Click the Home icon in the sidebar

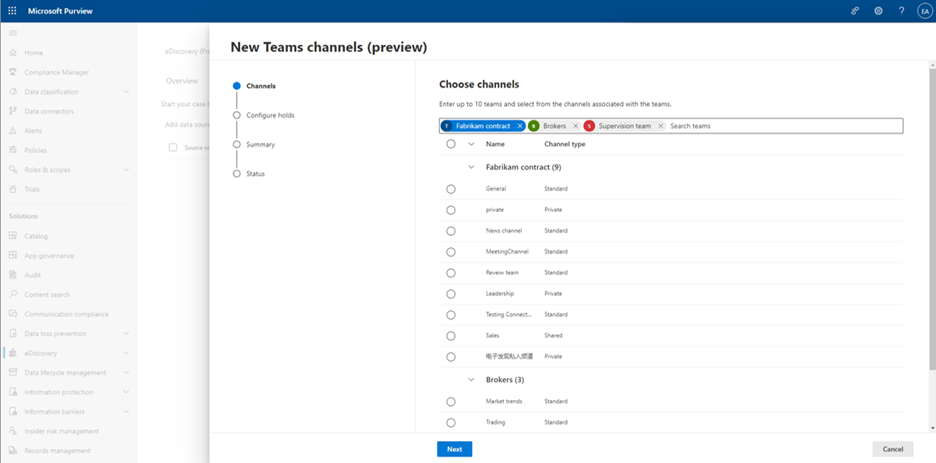13,53
